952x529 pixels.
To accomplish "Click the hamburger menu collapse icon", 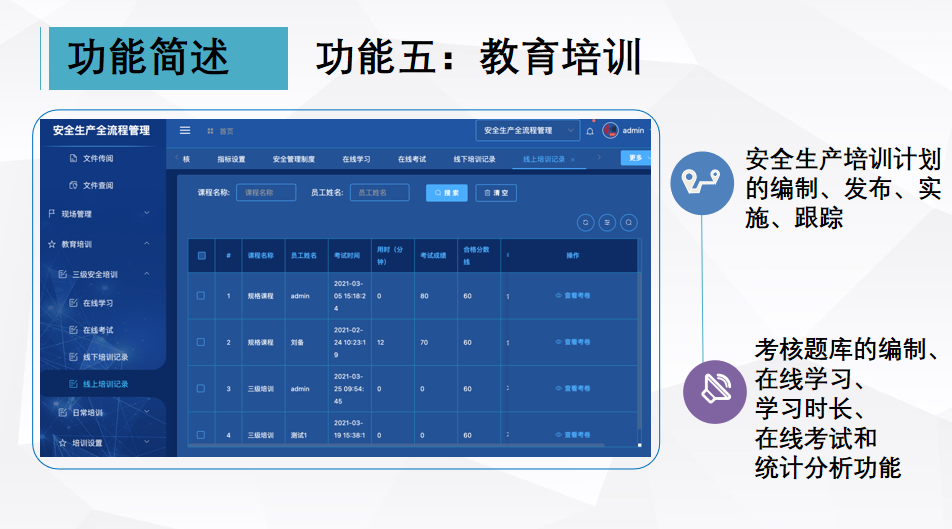I will pyautogui.click(x=185, y=130).
